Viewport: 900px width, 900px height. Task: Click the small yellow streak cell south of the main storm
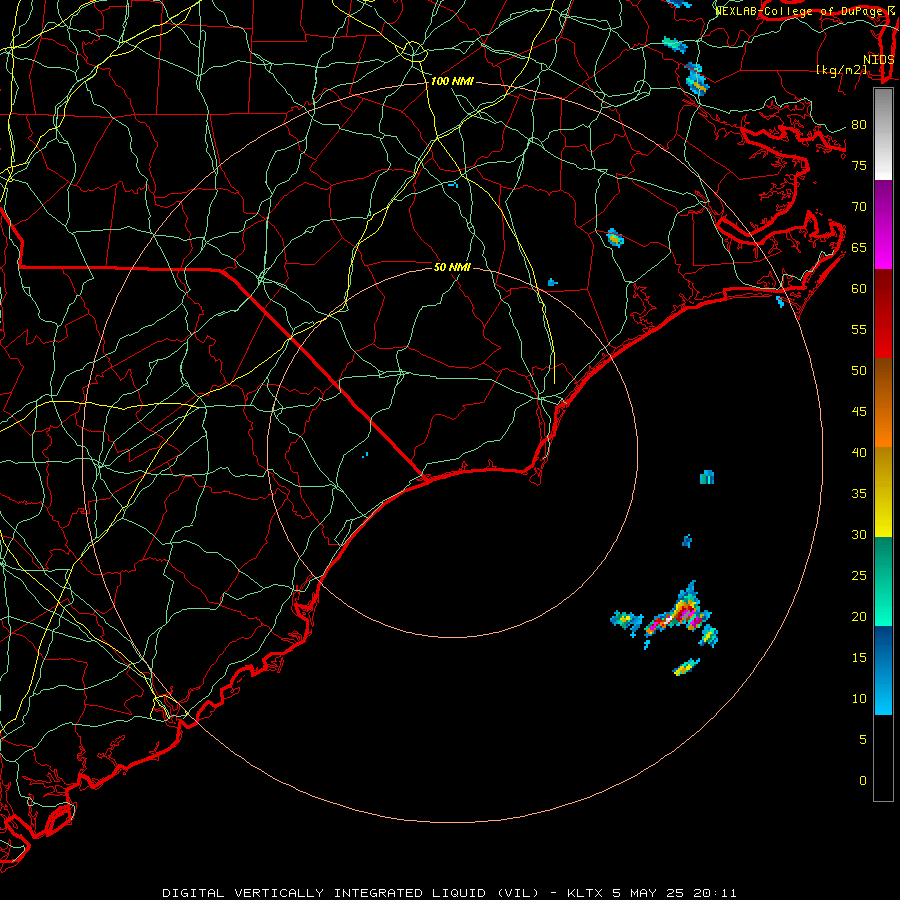(686, 667)
